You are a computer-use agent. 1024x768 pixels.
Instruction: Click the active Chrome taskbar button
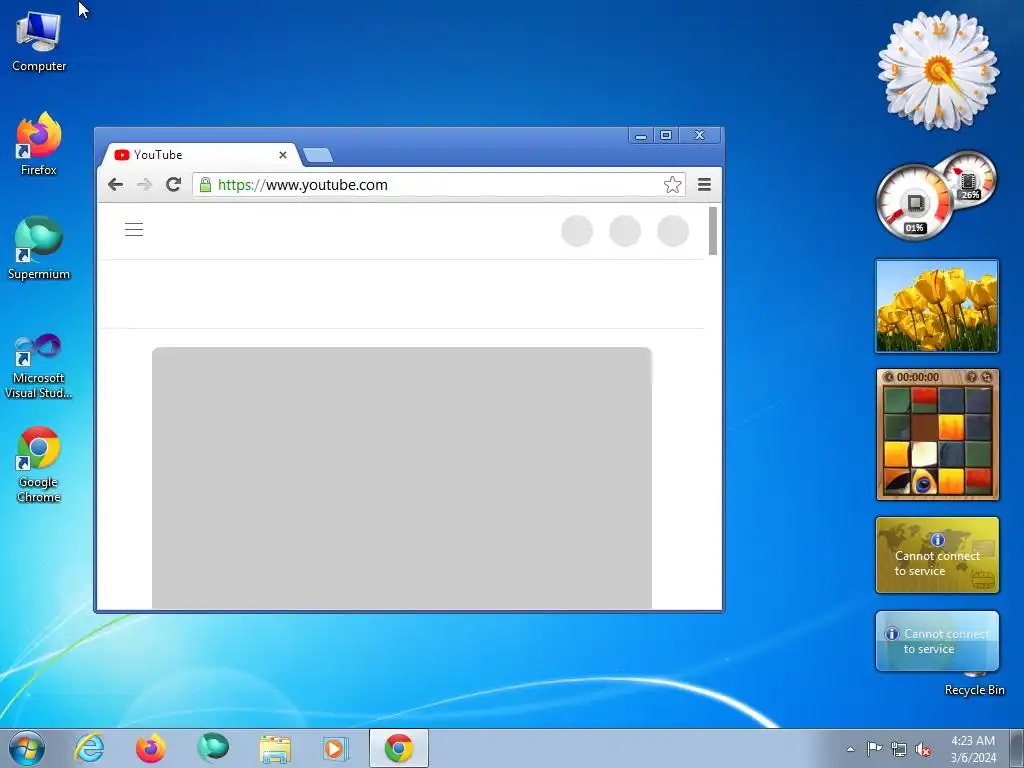pyautogui.click(x=399, y=748)
